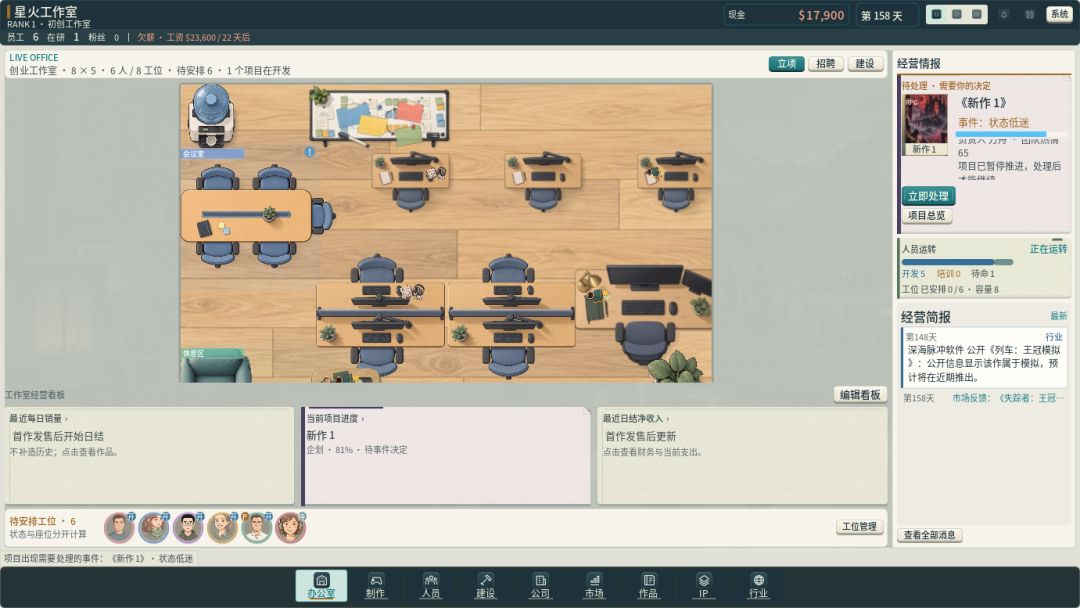The width and height of the screenshot is (1080, 608).
Task: Select the first employee avatar (man in gray)
Action: (119, 527)
